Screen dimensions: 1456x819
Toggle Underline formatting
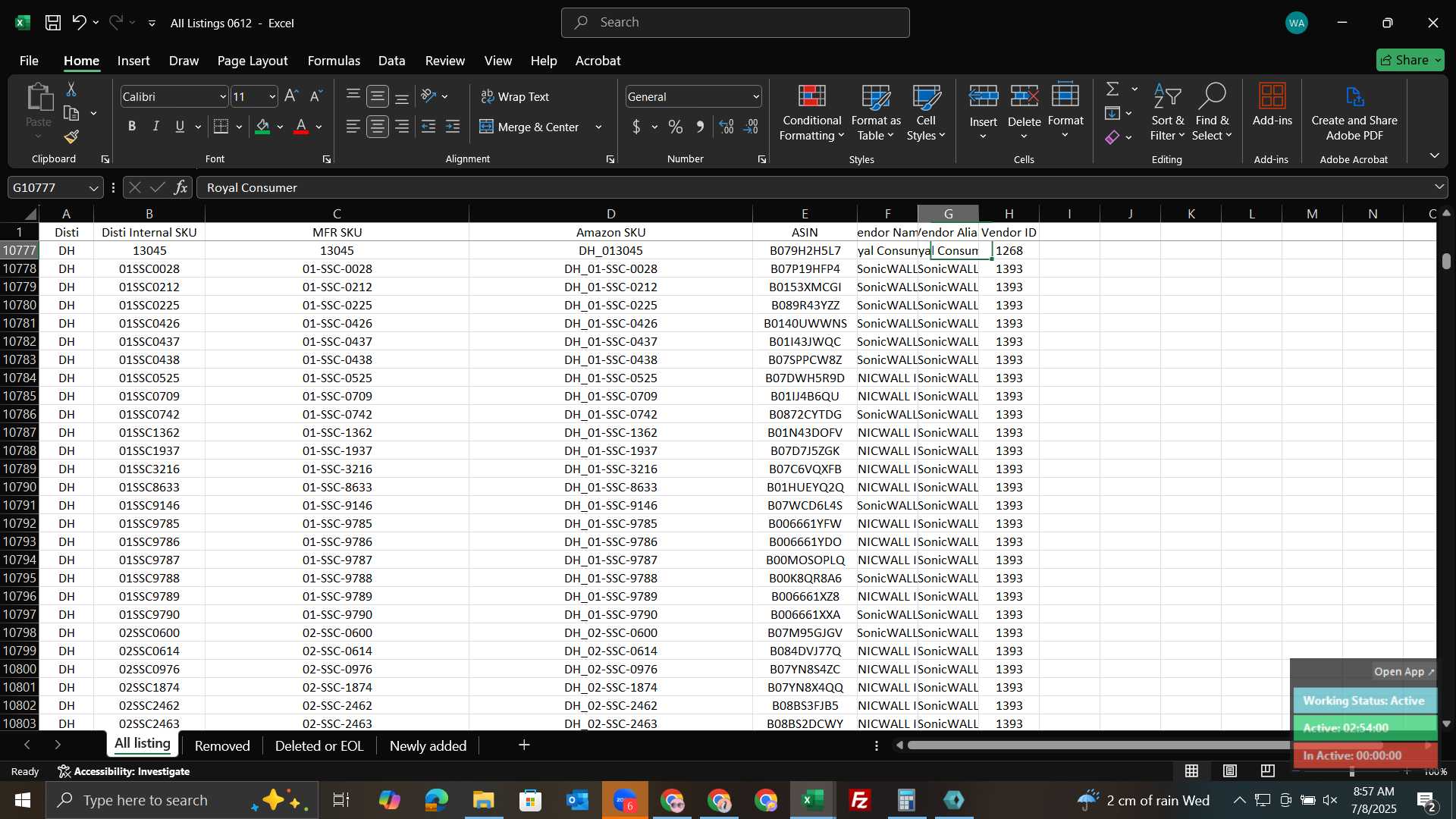[180, 127]
